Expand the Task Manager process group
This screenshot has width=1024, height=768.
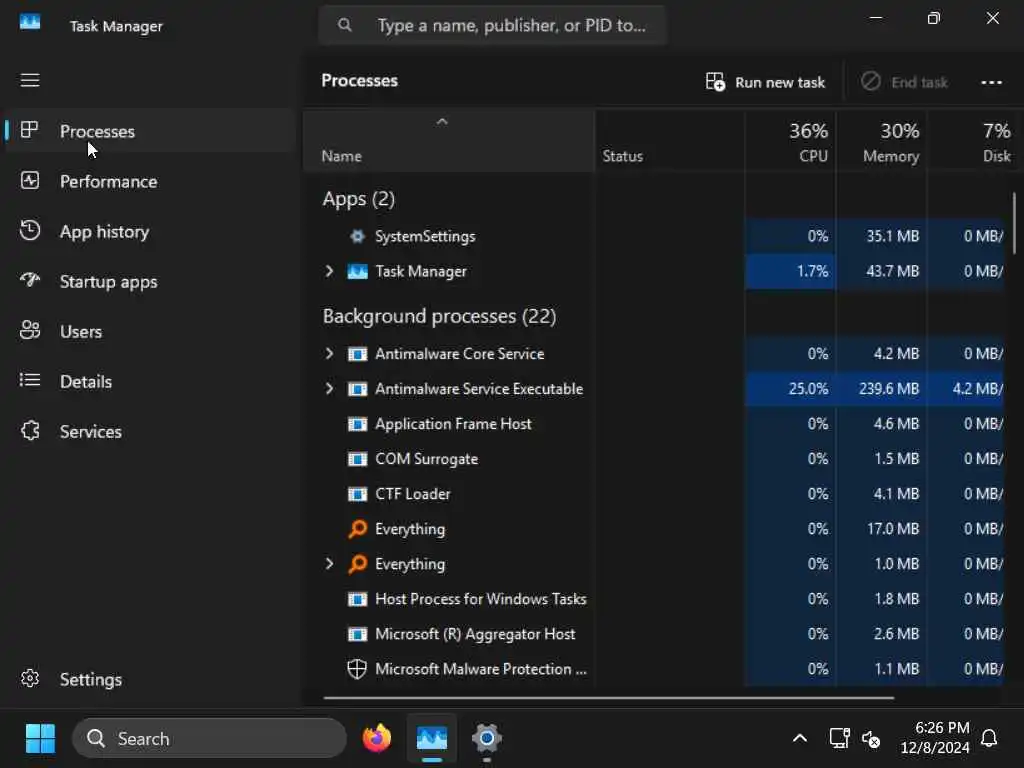click(x=329, y=271)
